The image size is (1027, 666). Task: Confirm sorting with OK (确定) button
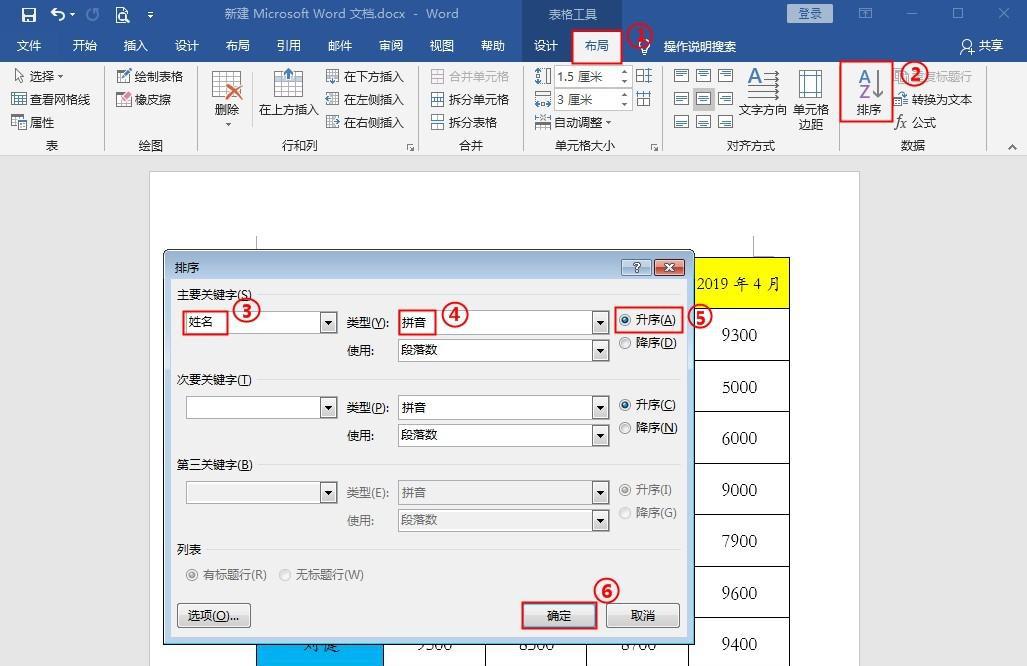point(559,616)
